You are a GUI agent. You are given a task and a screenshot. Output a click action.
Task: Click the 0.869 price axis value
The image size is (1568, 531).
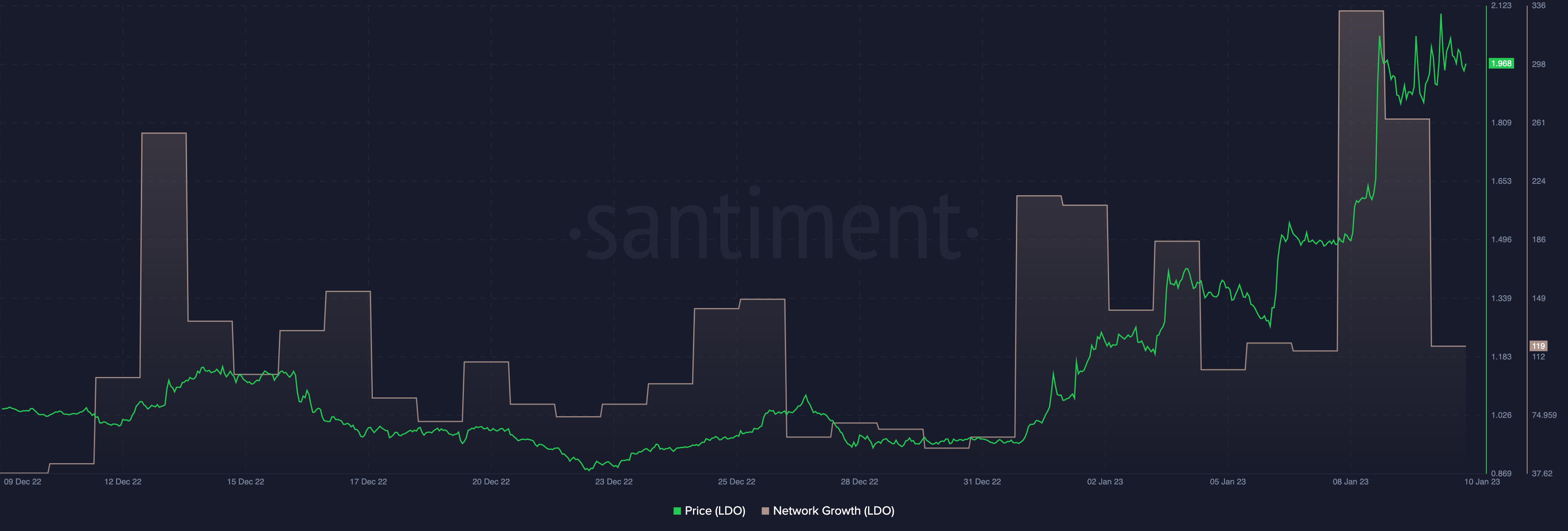[x=1501, y=473]
